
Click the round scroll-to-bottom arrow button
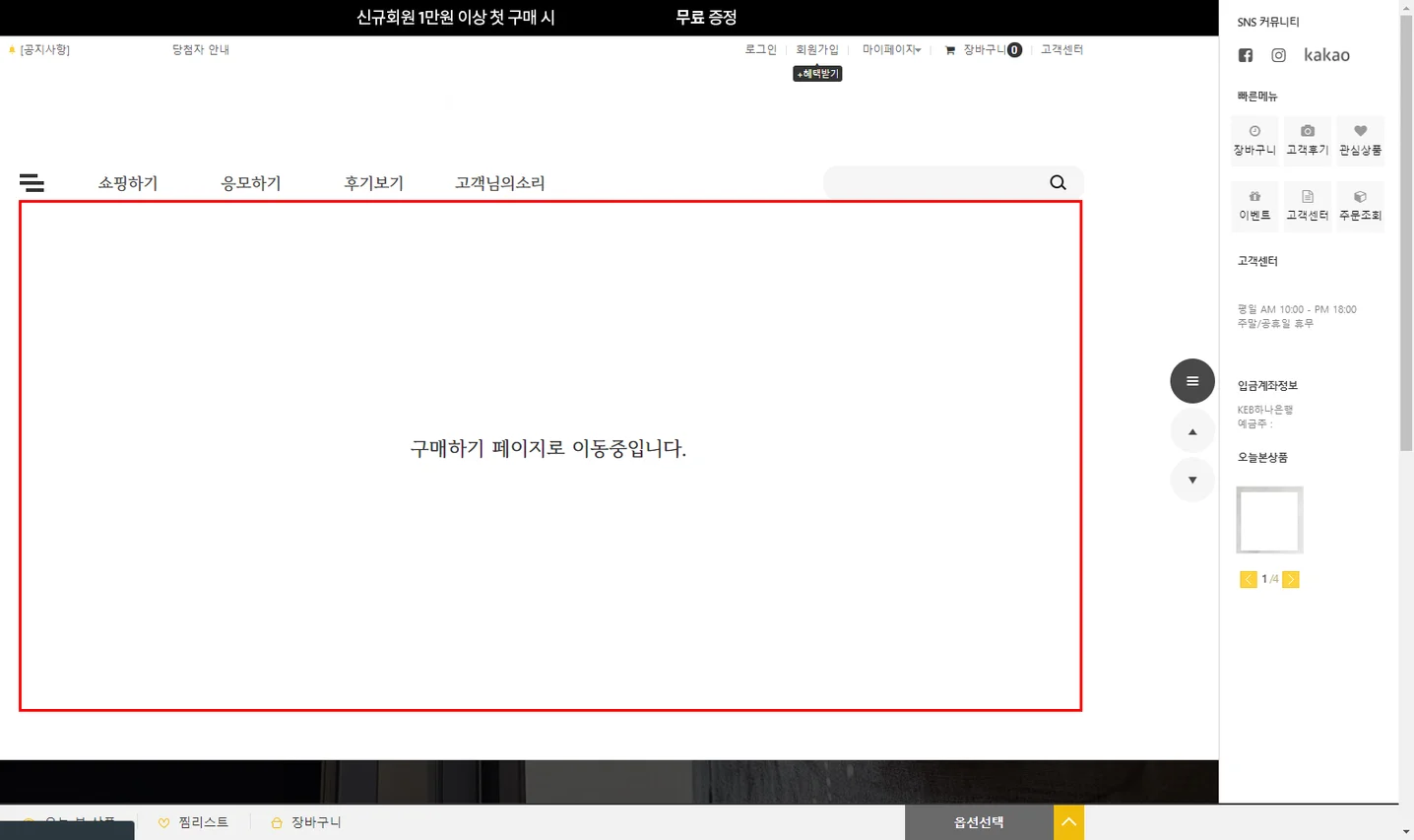[1192, 480]
